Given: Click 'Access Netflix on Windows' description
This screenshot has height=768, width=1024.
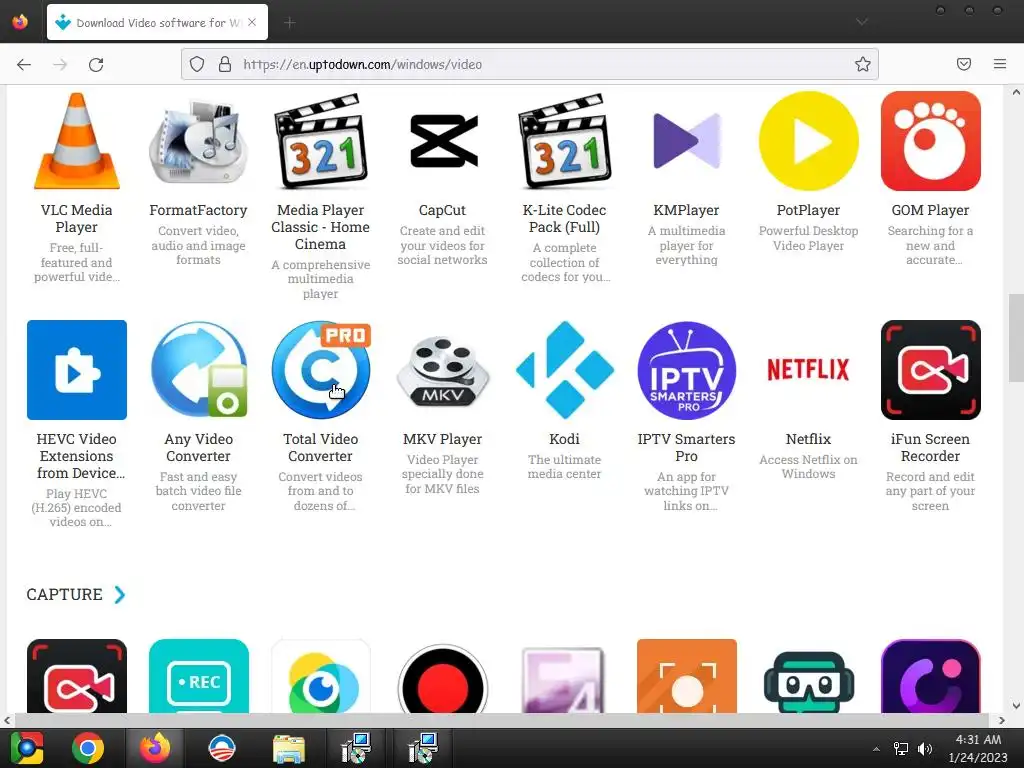Looking at the screenshot, I should [x=808, y=467].
